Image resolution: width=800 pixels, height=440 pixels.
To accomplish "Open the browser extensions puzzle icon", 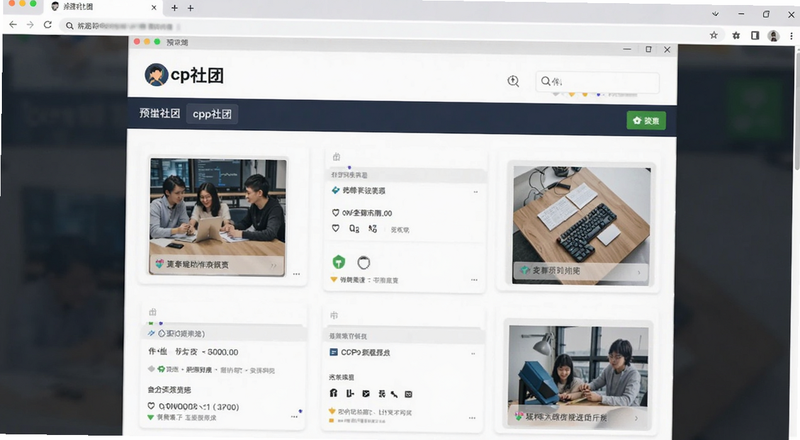I will (736, 35).
